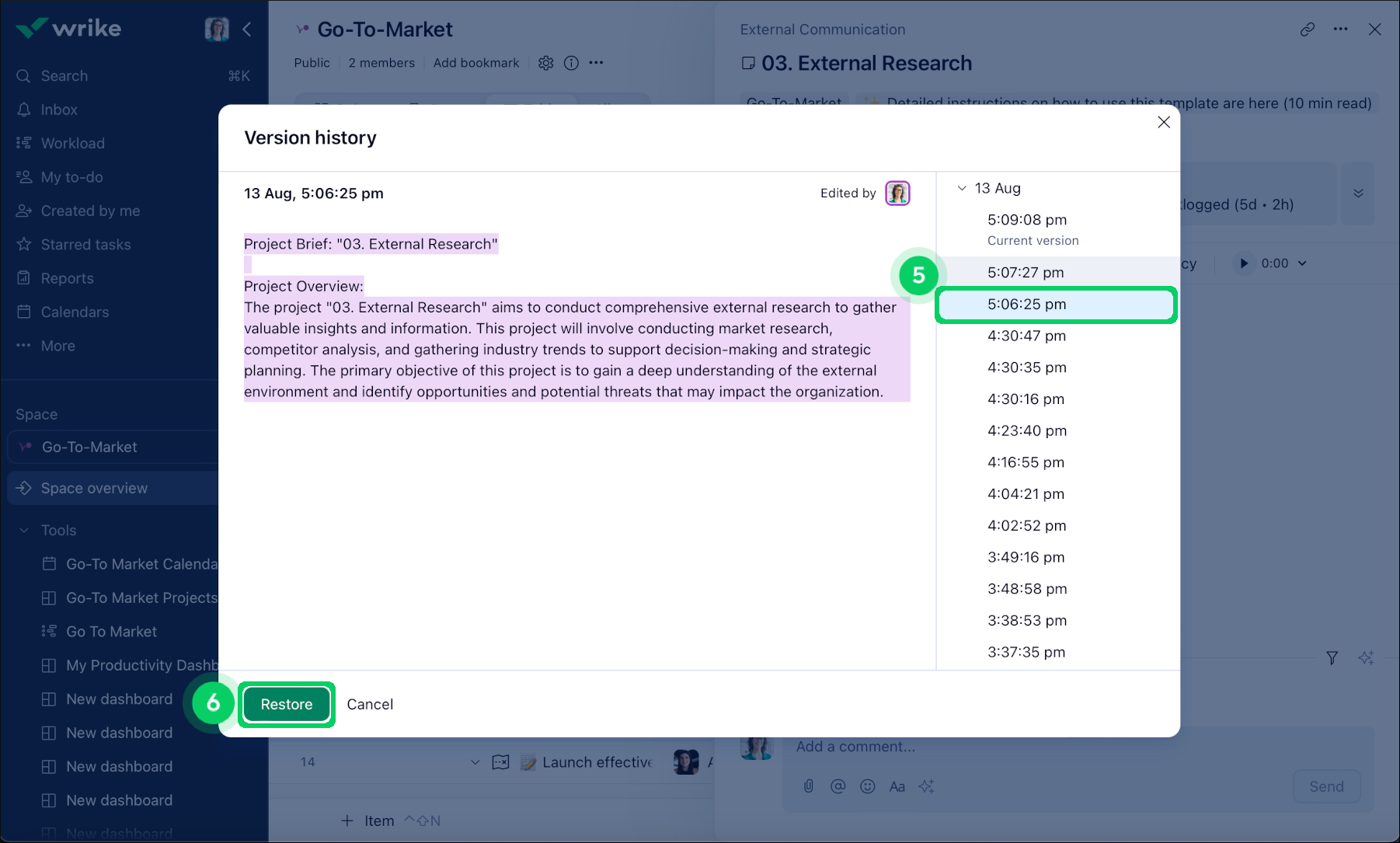Select the 4:30:47 pm version

[1026, 336]
